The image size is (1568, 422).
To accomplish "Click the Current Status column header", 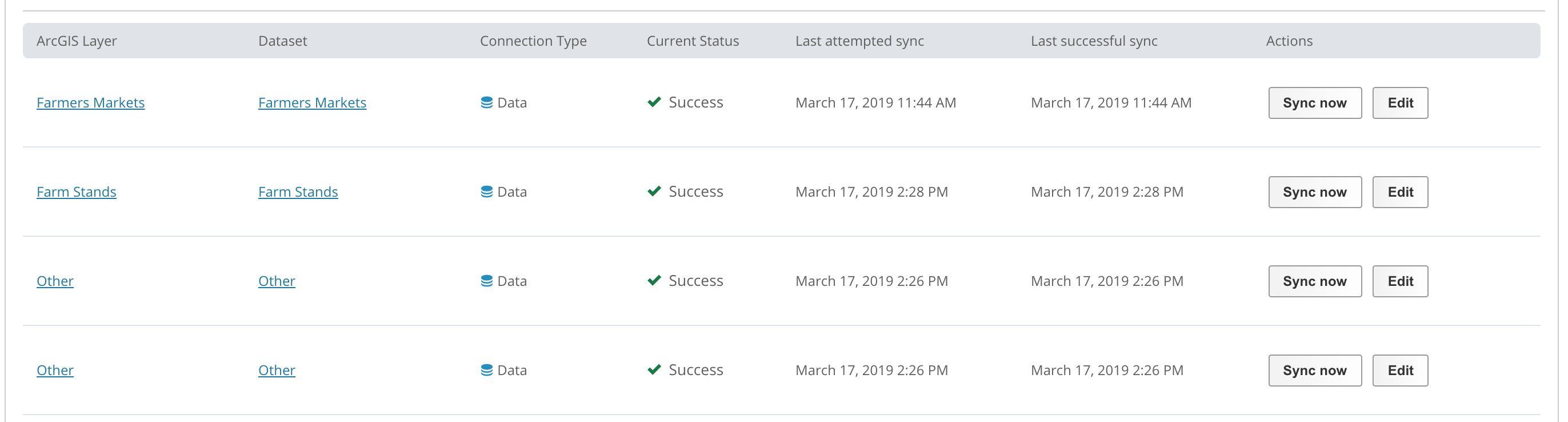I will 693,41.
